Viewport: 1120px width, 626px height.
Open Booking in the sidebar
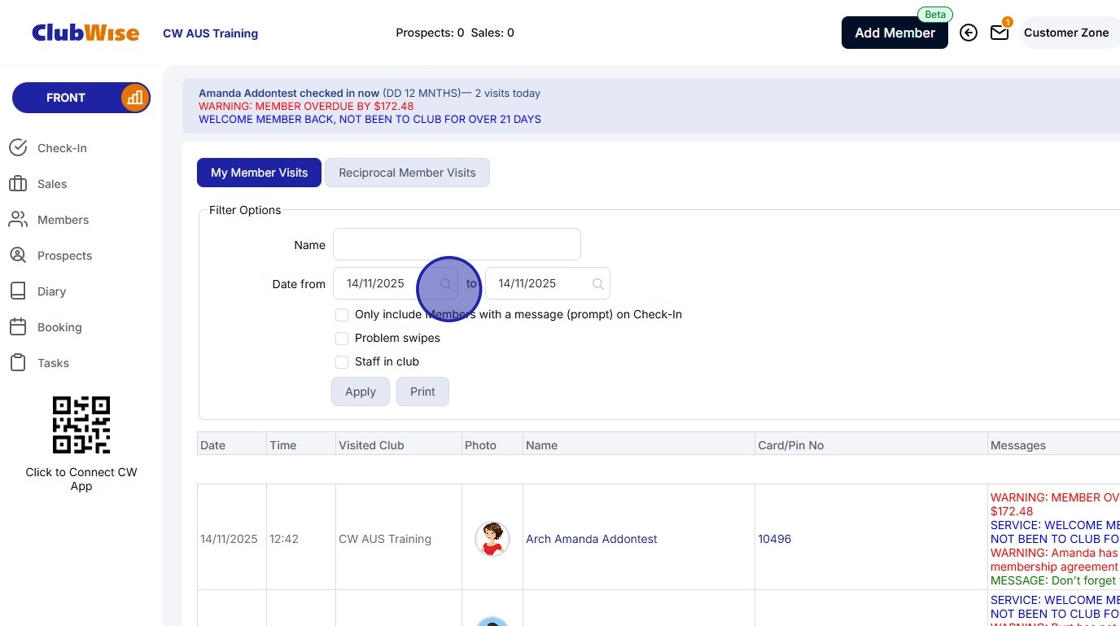(x=46, y=327)
